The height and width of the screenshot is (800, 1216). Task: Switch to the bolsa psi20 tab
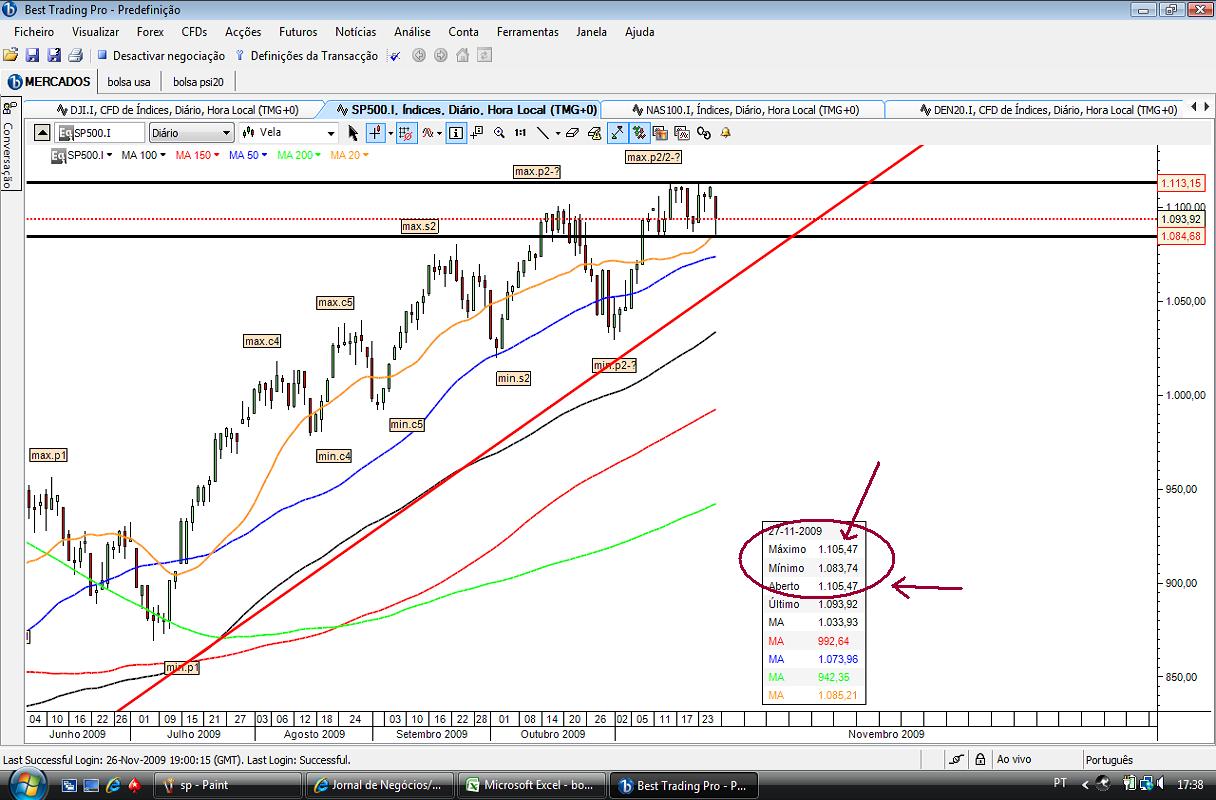(198, 82)
